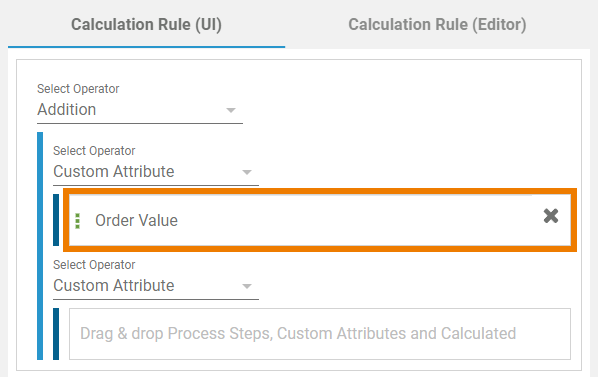Screen dimensions: 598x377
Task: Open the Addition operator dropdown arrow
Action: click(x=231, y=111)
